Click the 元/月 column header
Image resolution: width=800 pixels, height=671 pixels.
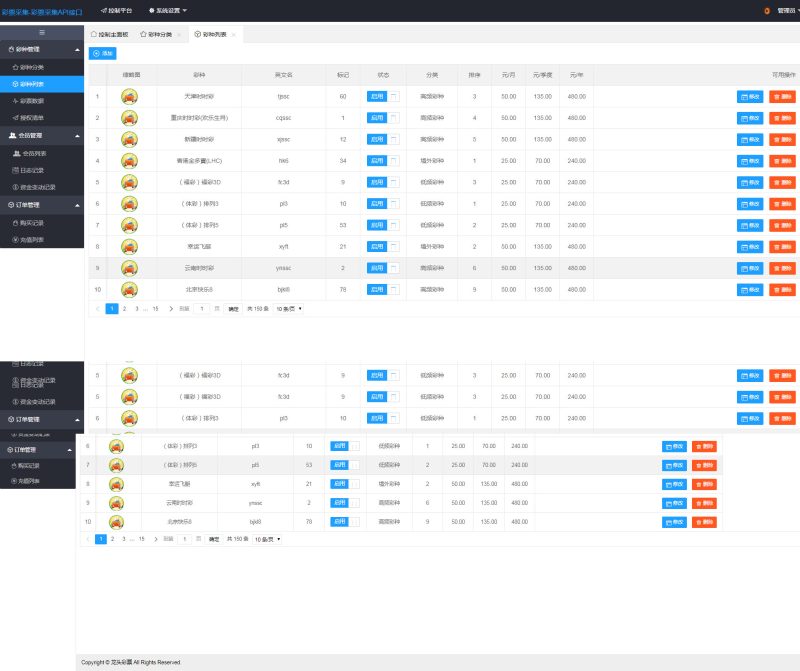(x=508, y=75)
